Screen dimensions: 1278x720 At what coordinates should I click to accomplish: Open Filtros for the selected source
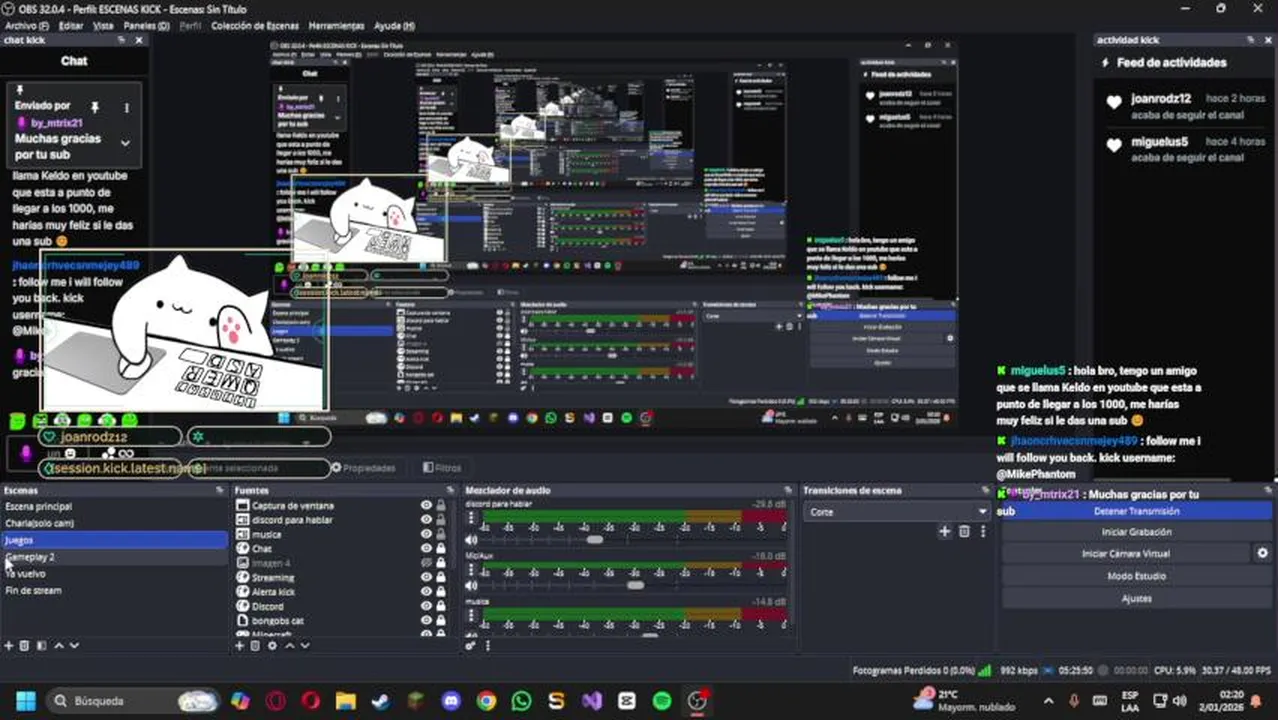[441, 467]
